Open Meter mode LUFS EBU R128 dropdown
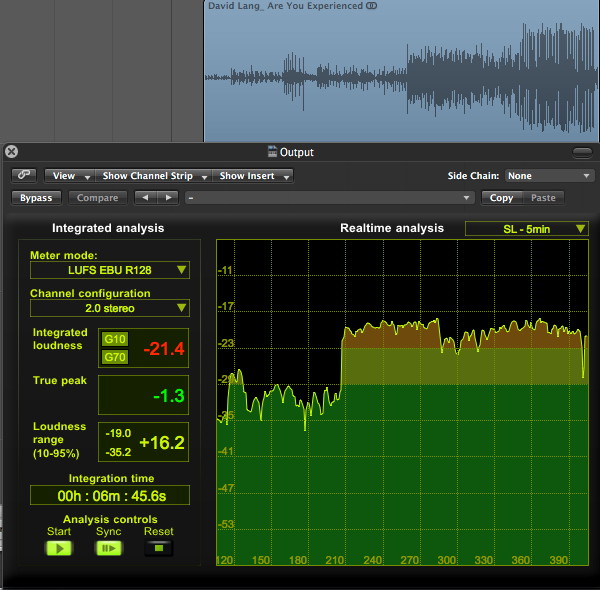 [x=110, y=270]
